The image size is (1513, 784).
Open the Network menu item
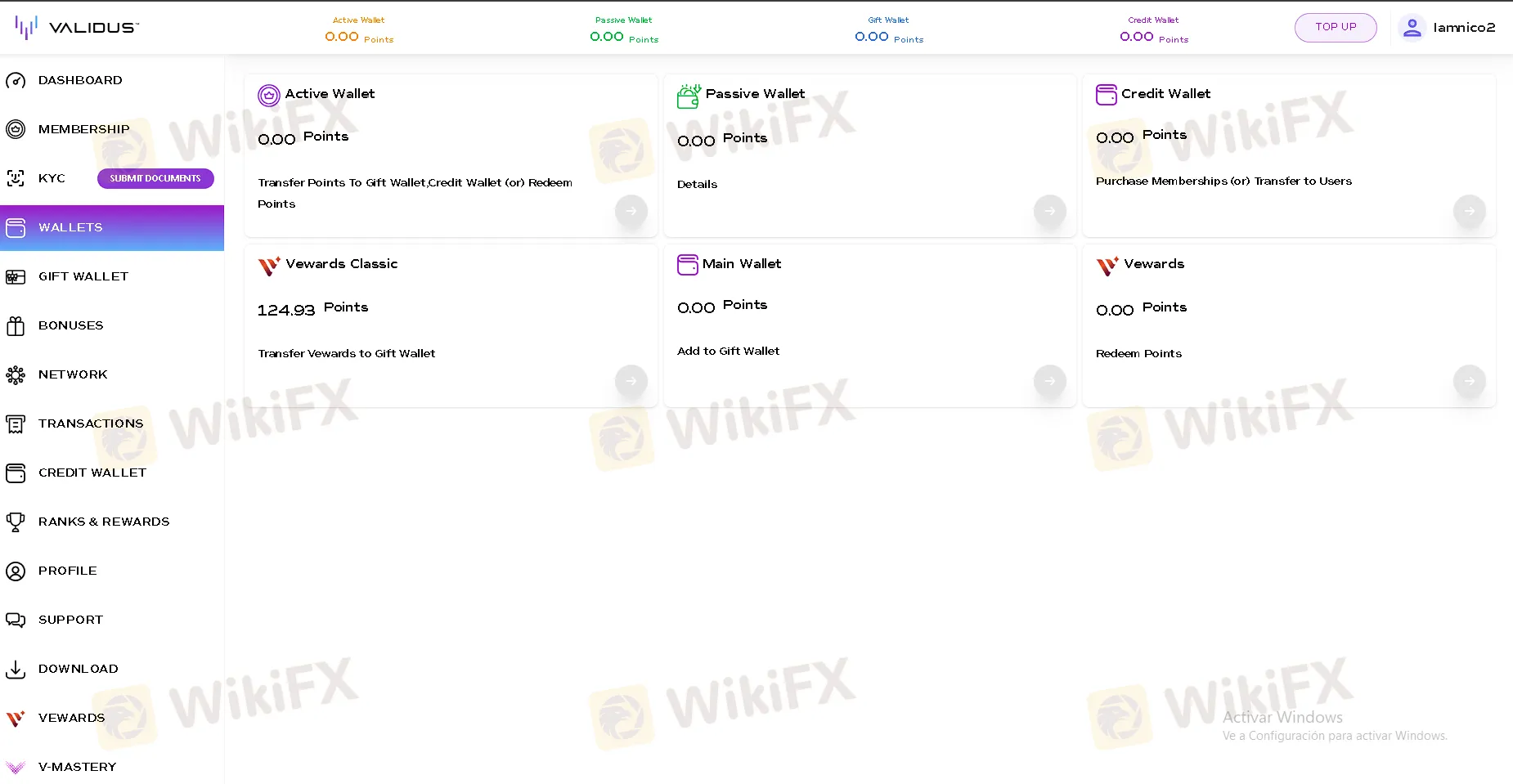[x=112, y=374]
